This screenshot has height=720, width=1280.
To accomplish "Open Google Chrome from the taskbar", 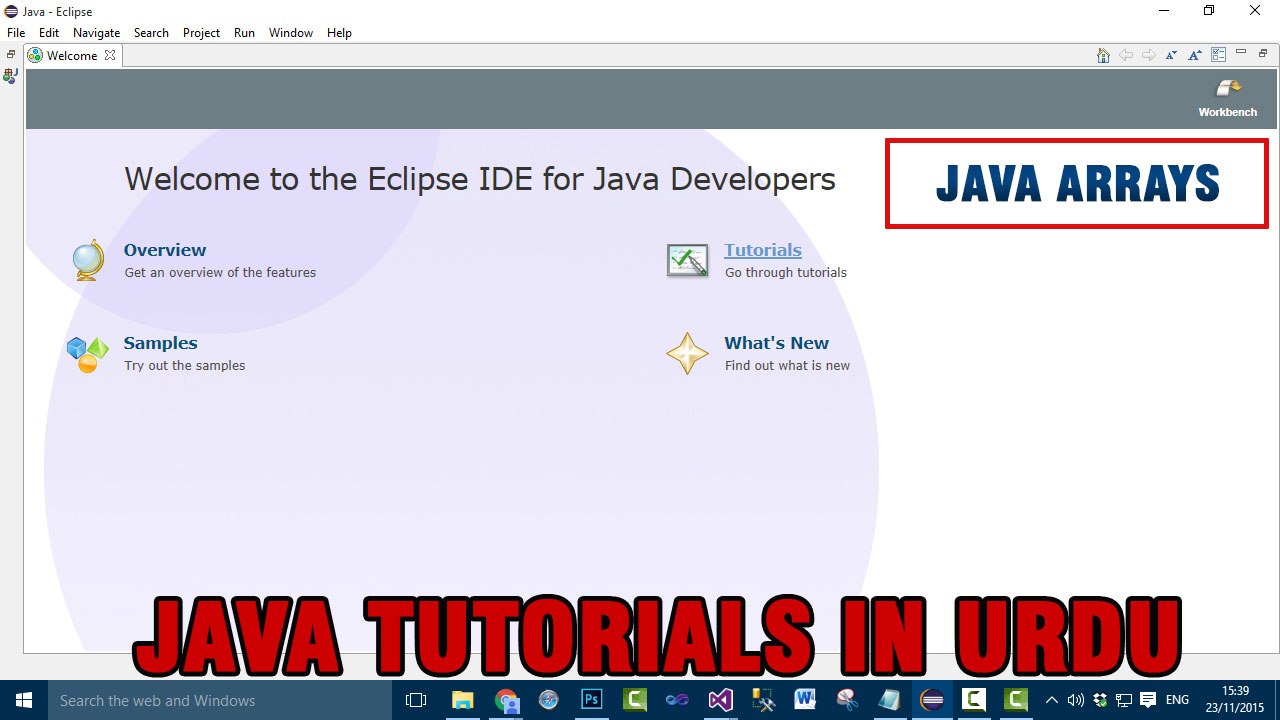I will [x=506, y=700].
